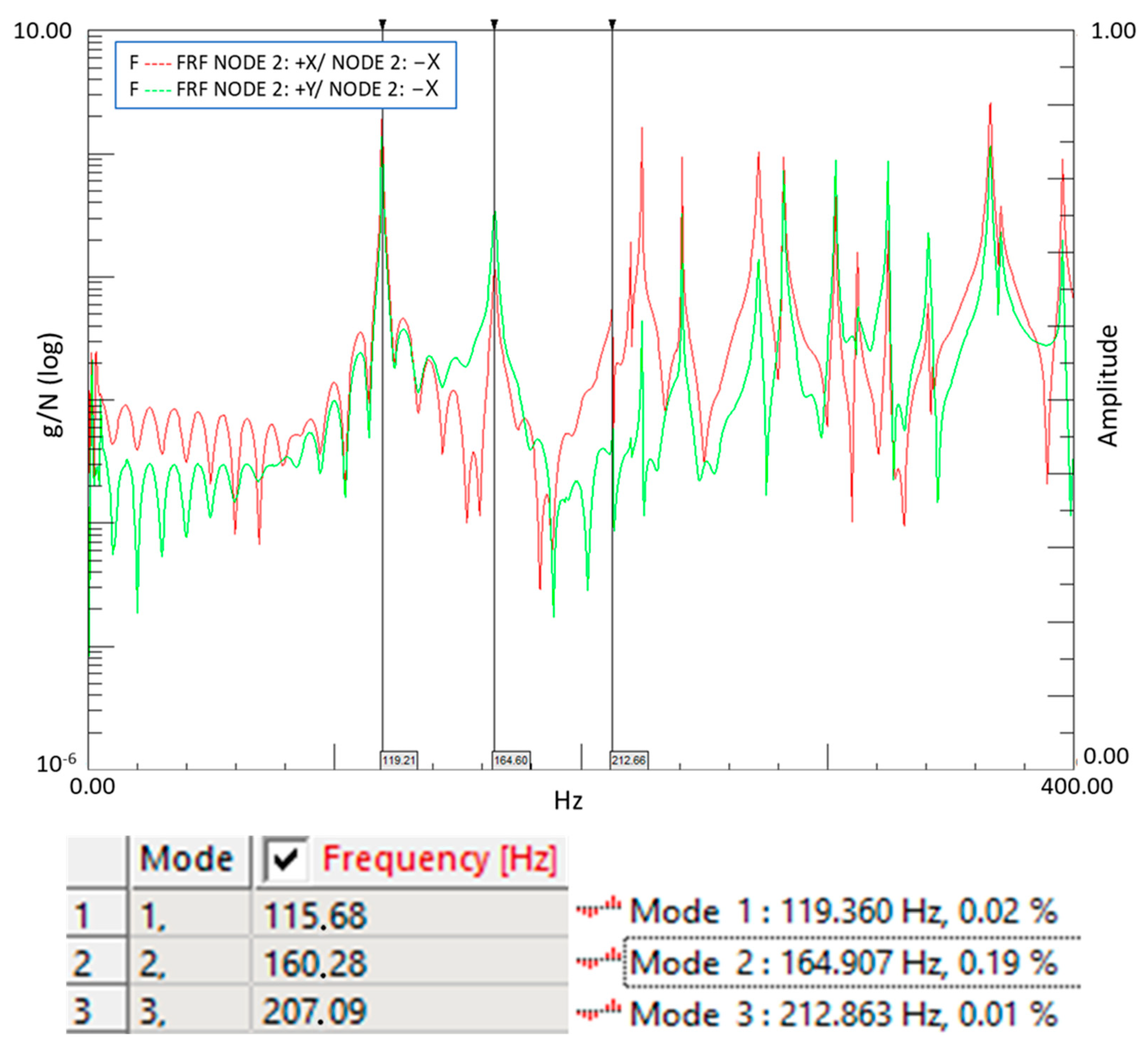Click the 160.28 frequency cell
1148x1049 pixels.
(x=314, y=963)
